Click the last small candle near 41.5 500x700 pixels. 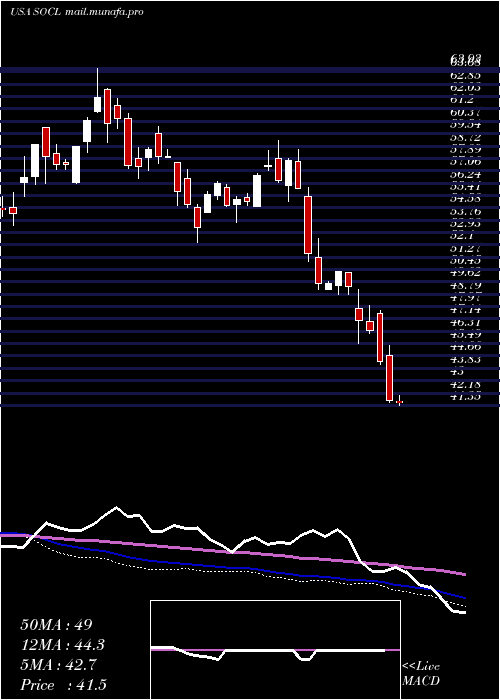point(400,401)
